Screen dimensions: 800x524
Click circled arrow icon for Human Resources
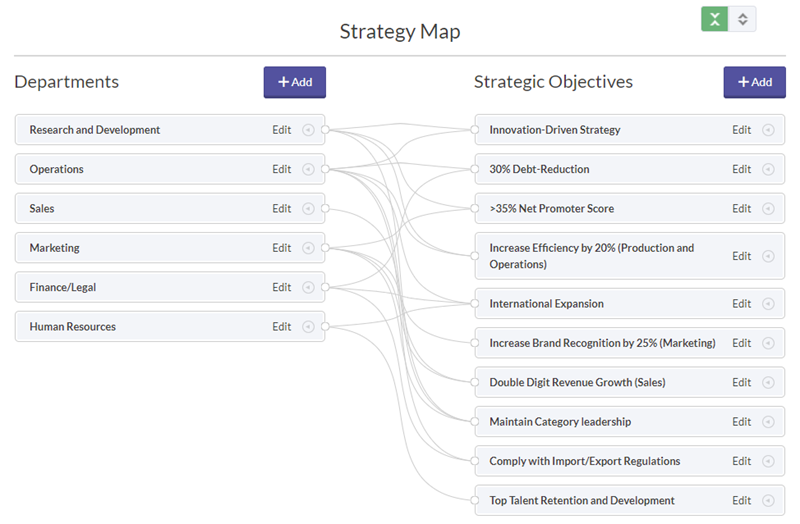[308, 327]
